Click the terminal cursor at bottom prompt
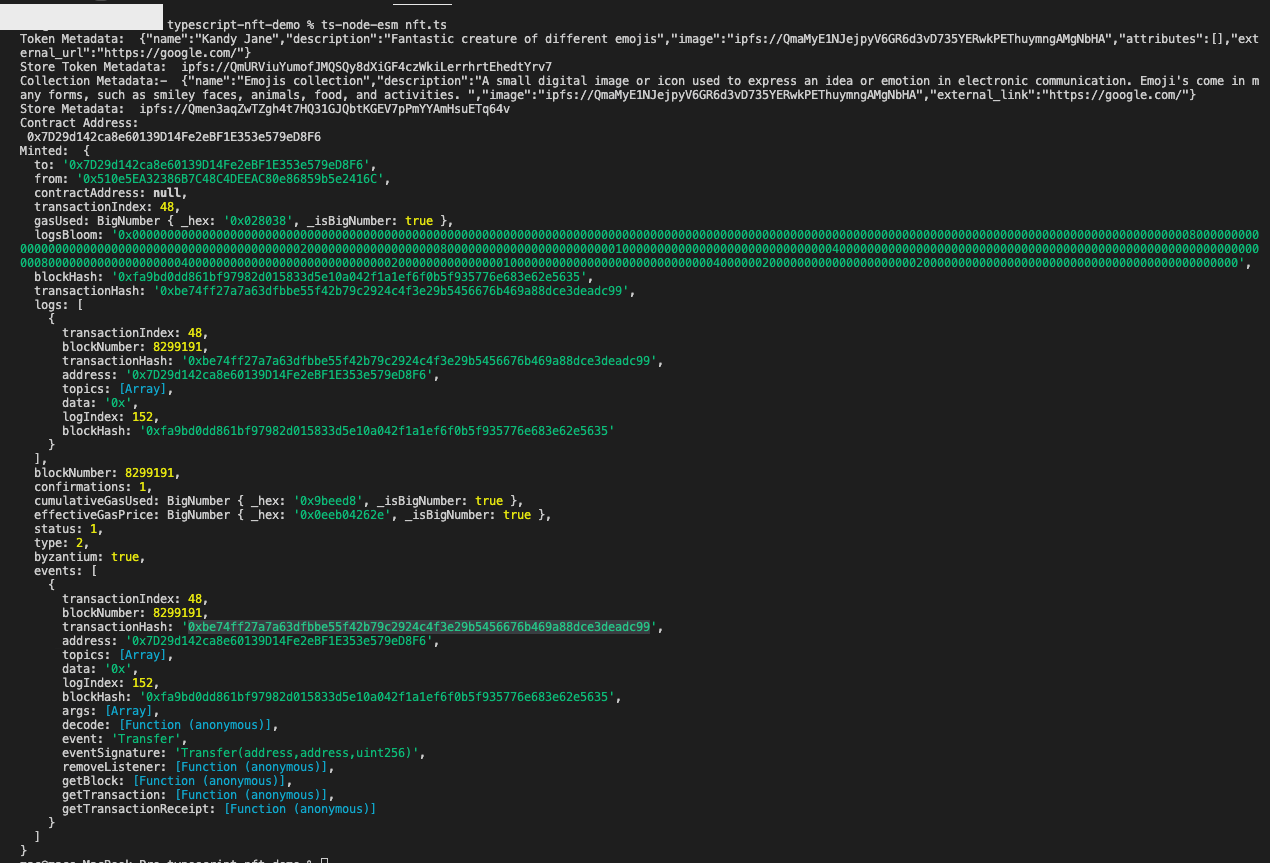Image resolution: width=1270 pixels, height=863 pixels. click(x=325, y=860)
